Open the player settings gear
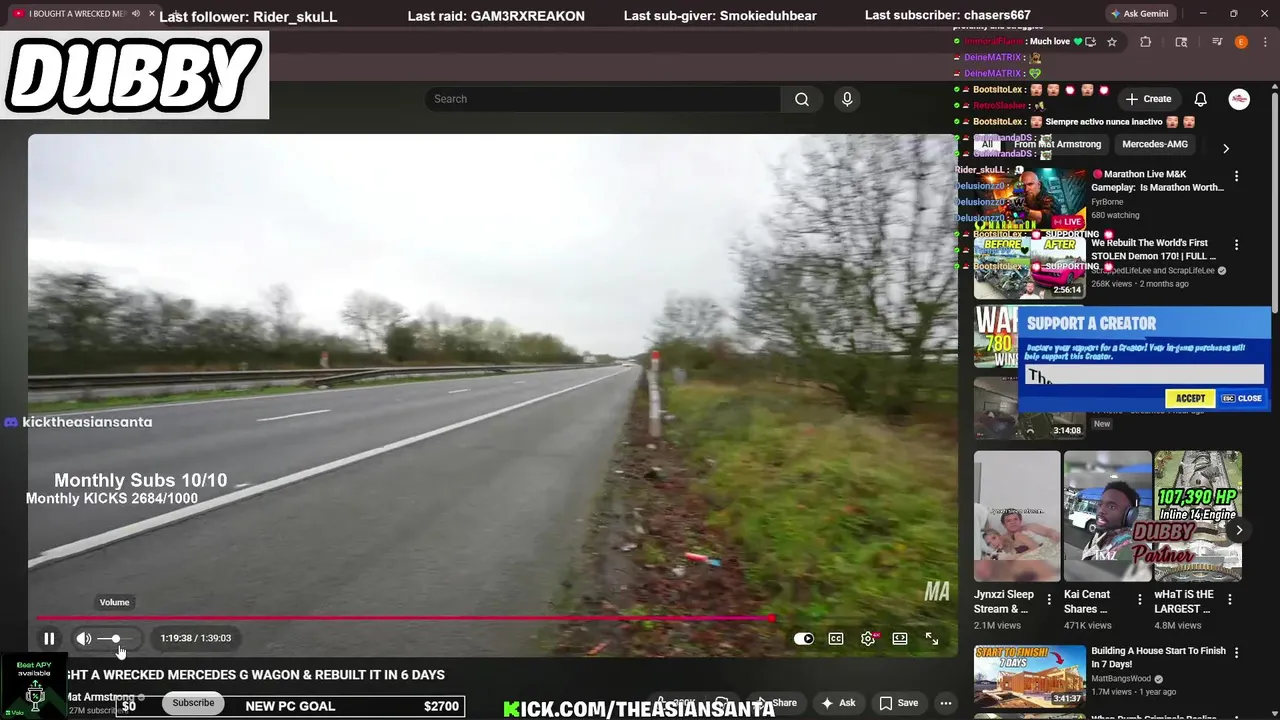This screenshot has width=1280, height=720. point(868,638)
